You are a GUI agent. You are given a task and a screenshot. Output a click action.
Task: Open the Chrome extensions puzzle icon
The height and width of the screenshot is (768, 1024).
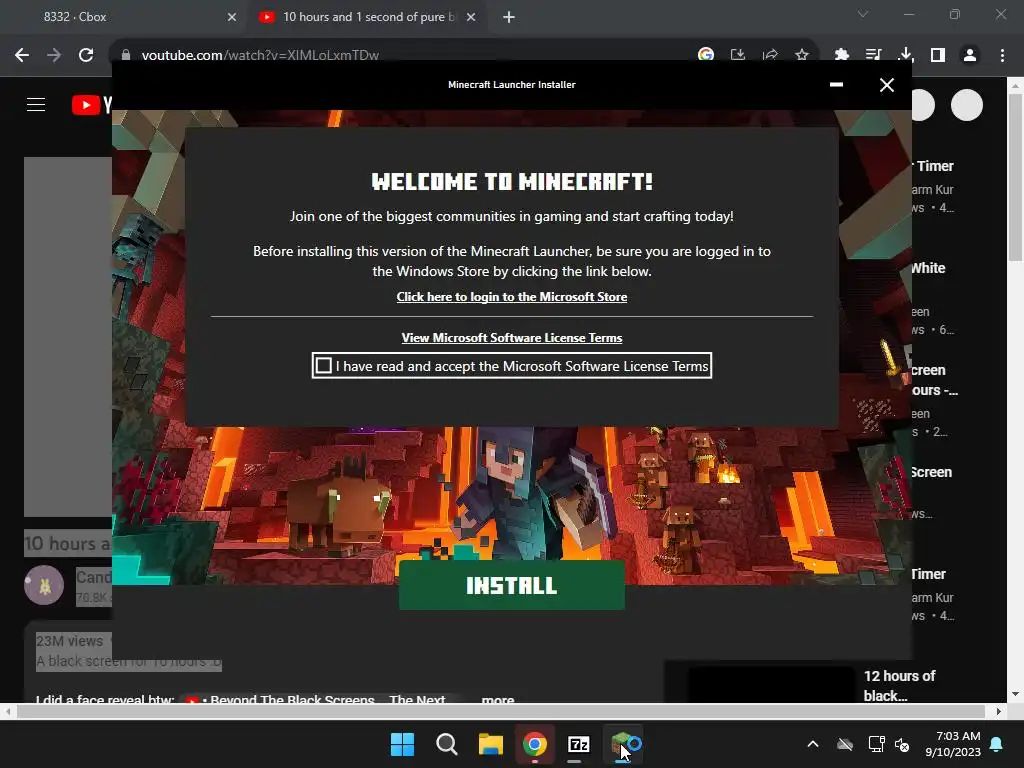click(x=842, y=55)
